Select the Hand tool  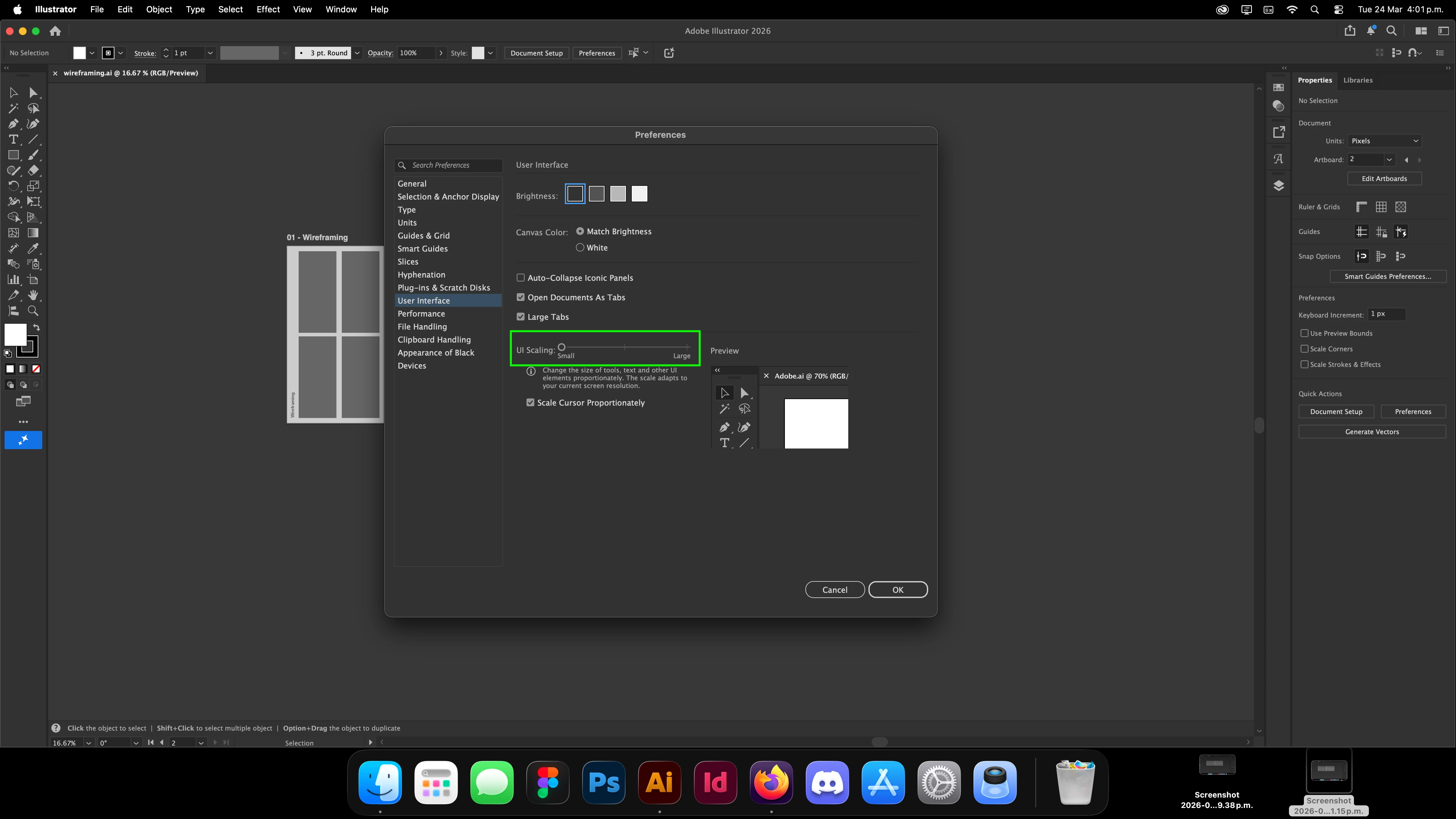(33, 295)
